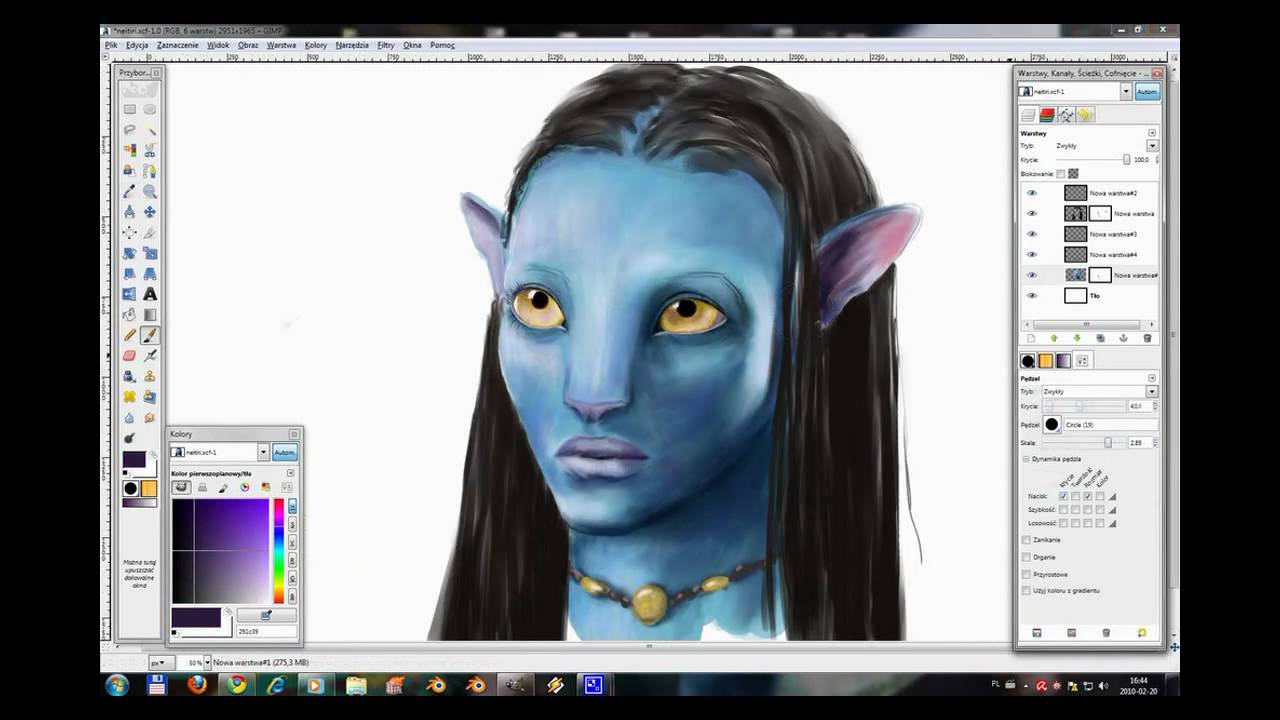The width and height of the screenshot is (1280, 720).
Task: Select the Heal tool
Action: [x=129, y=397]
